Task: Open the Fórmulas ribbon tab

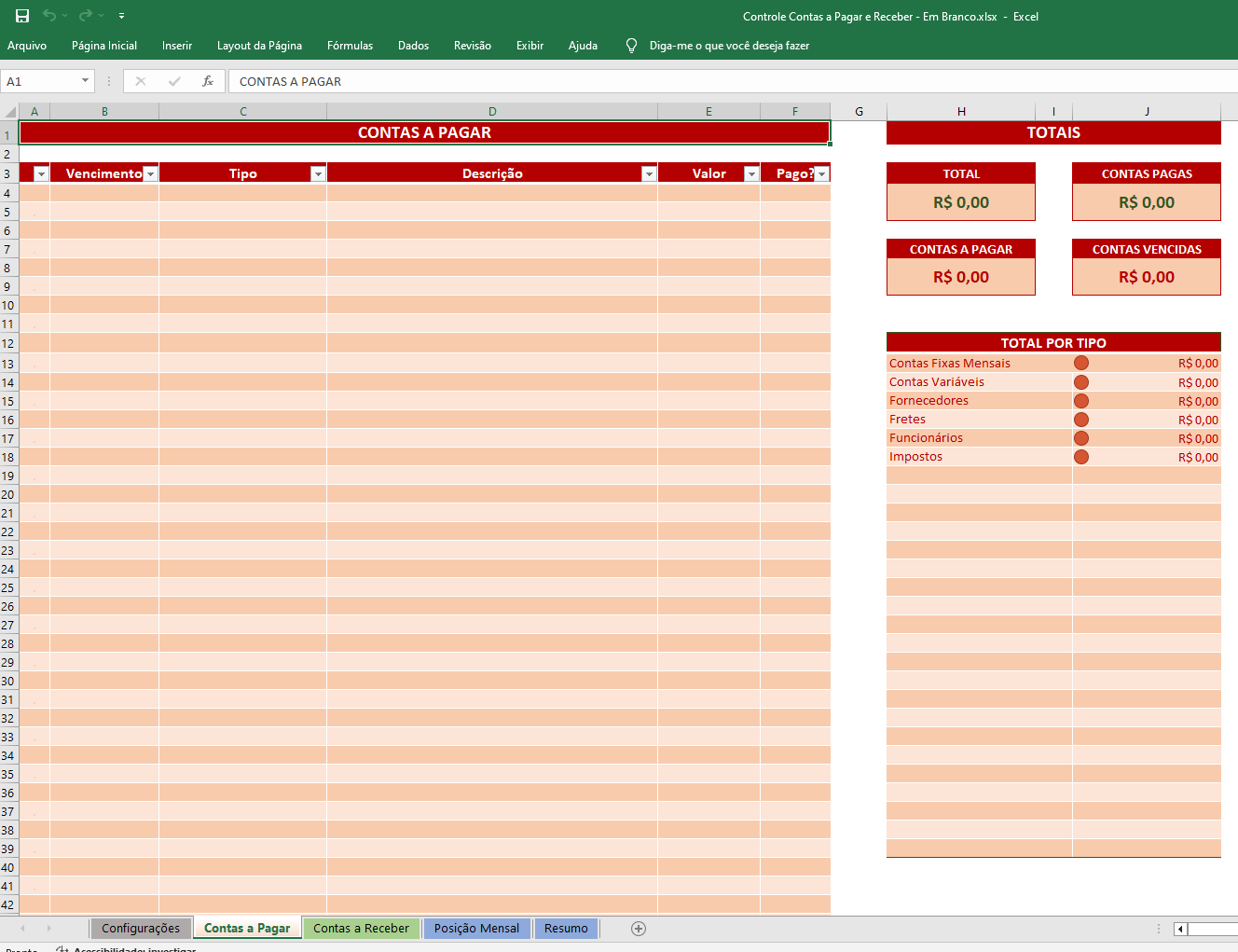Action: coord(350,46)
